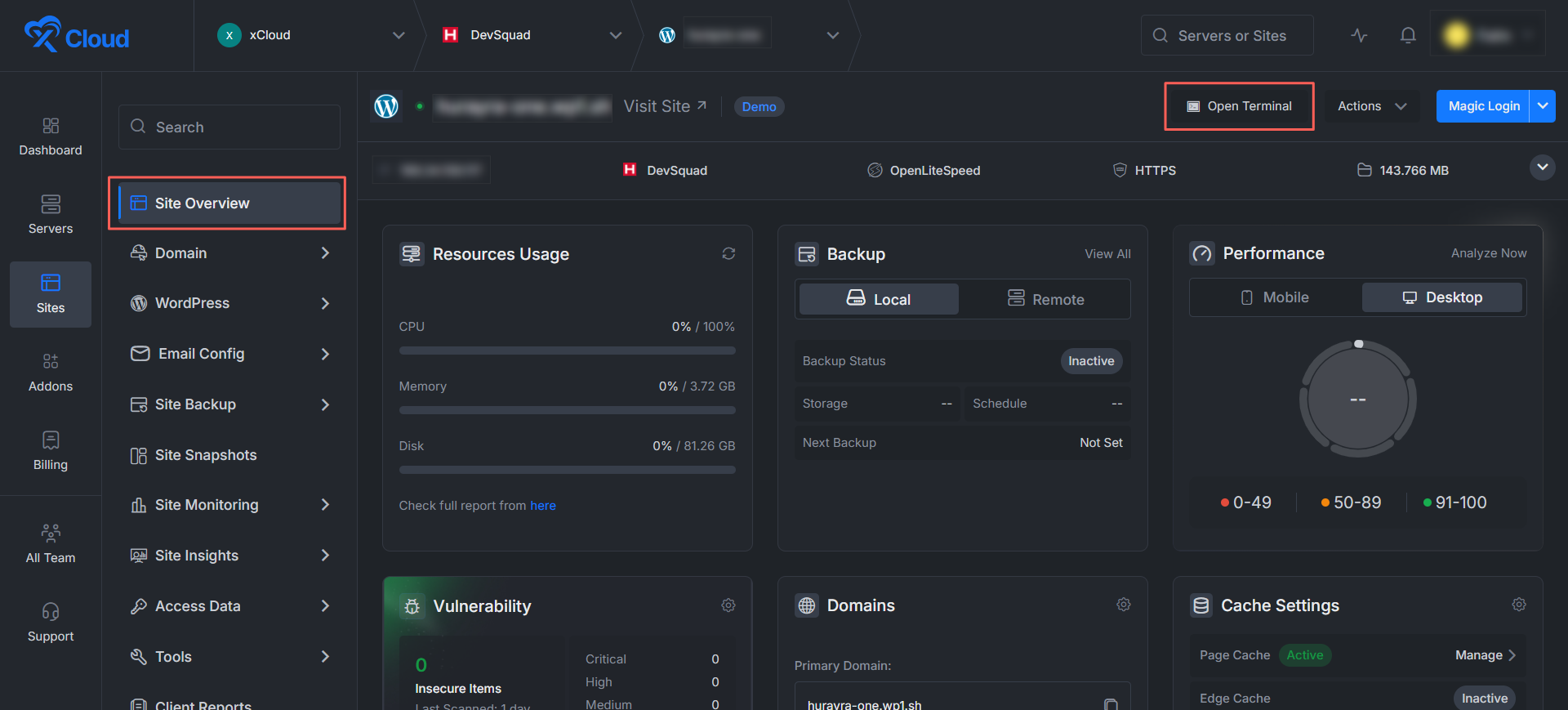The width and height of the screenshot is (1568, 710).
Task: Expand the Domain menu
Action: pyautogui.click(x=229, y=253)
